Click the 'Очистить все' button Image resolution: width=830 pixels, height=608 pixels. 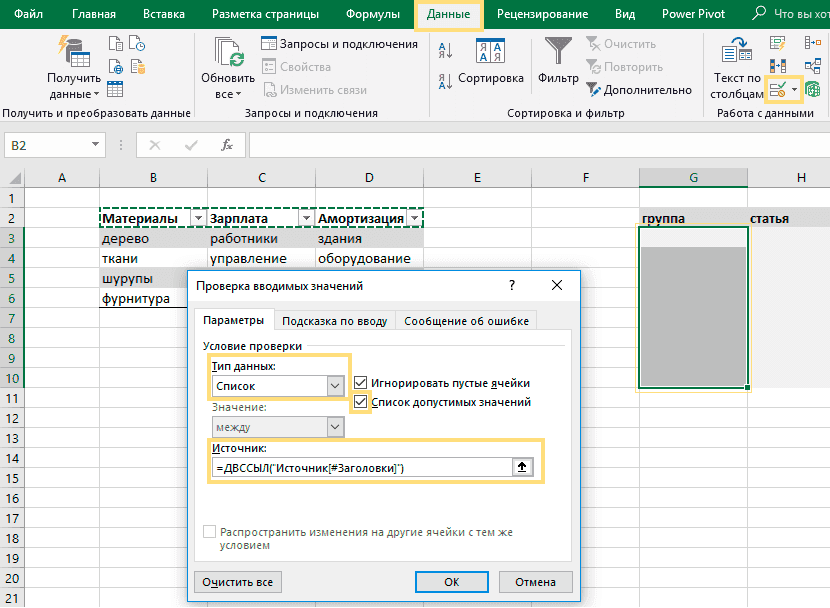236,582
